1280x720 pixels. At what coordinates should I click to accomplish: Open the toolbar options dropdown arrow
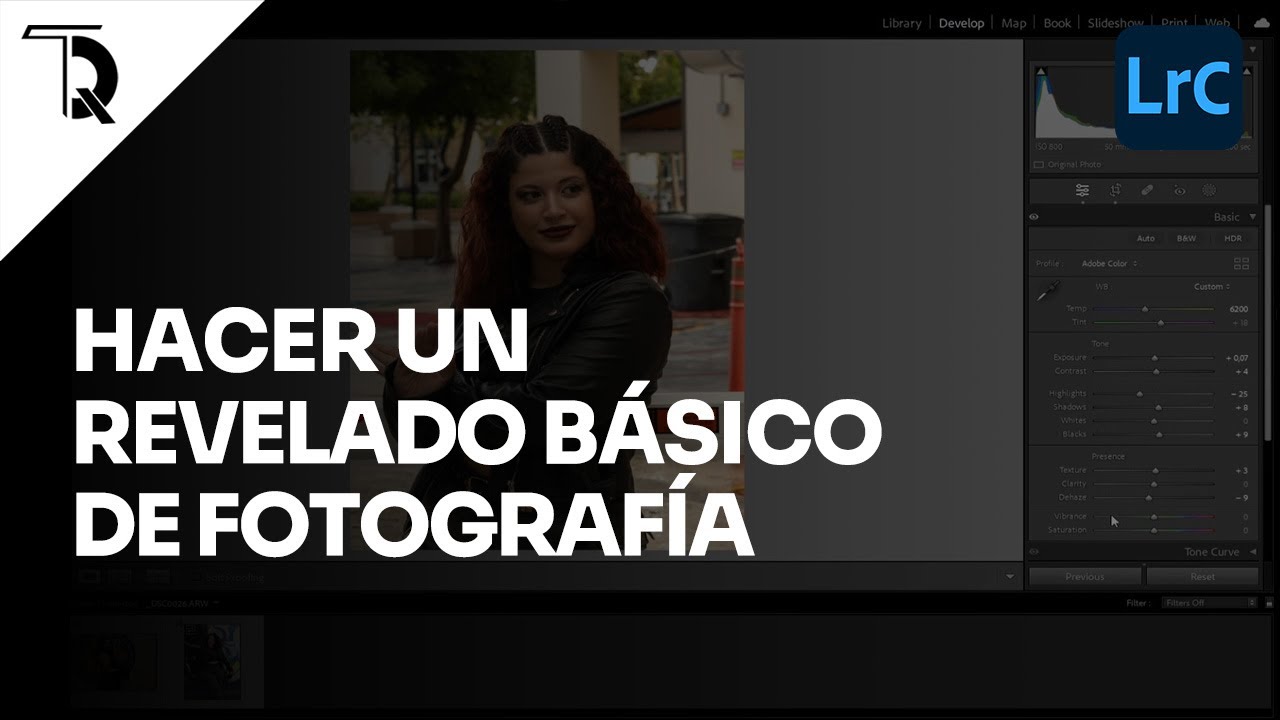1010,577
